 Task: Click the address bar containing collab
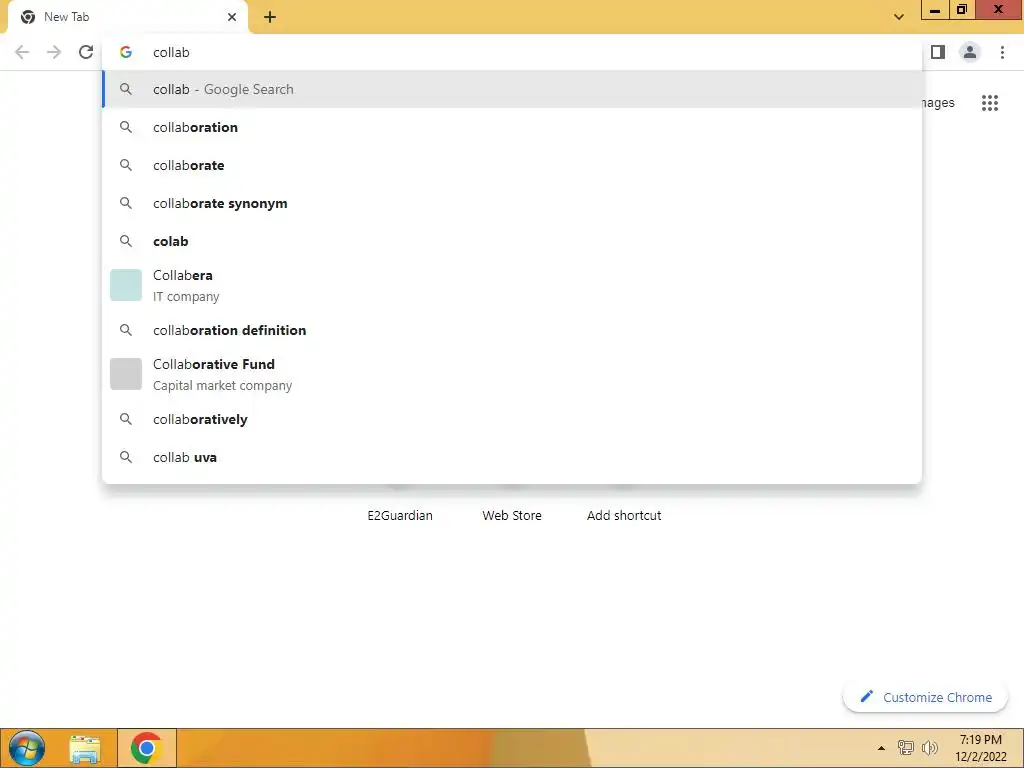[512, 52]
